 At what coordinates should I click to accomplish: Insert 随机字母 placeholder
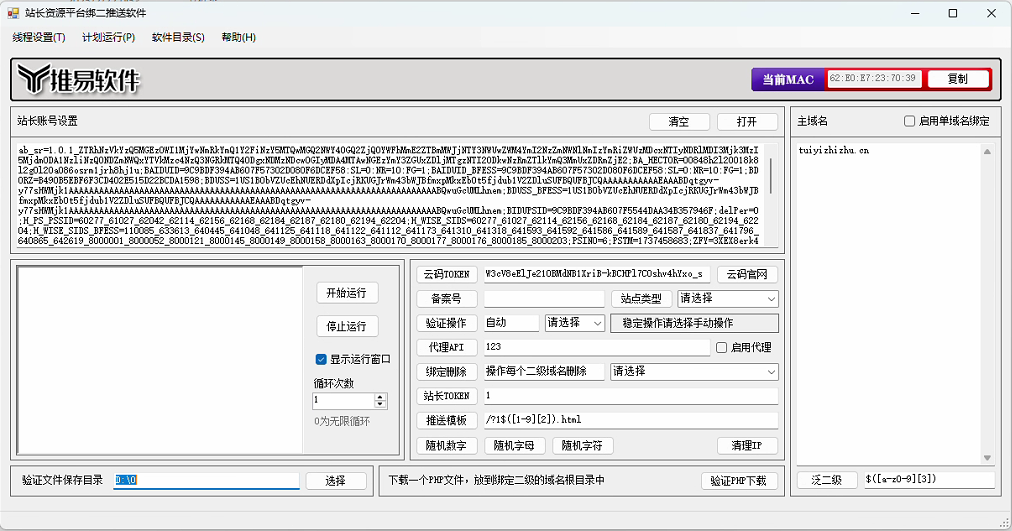[514, 446]
